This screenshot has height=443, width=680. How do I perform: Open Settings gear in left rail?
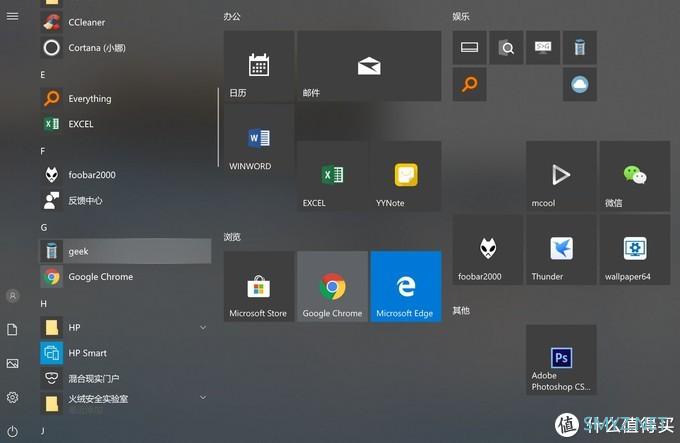pyautogui.click(x=13, y=397)
